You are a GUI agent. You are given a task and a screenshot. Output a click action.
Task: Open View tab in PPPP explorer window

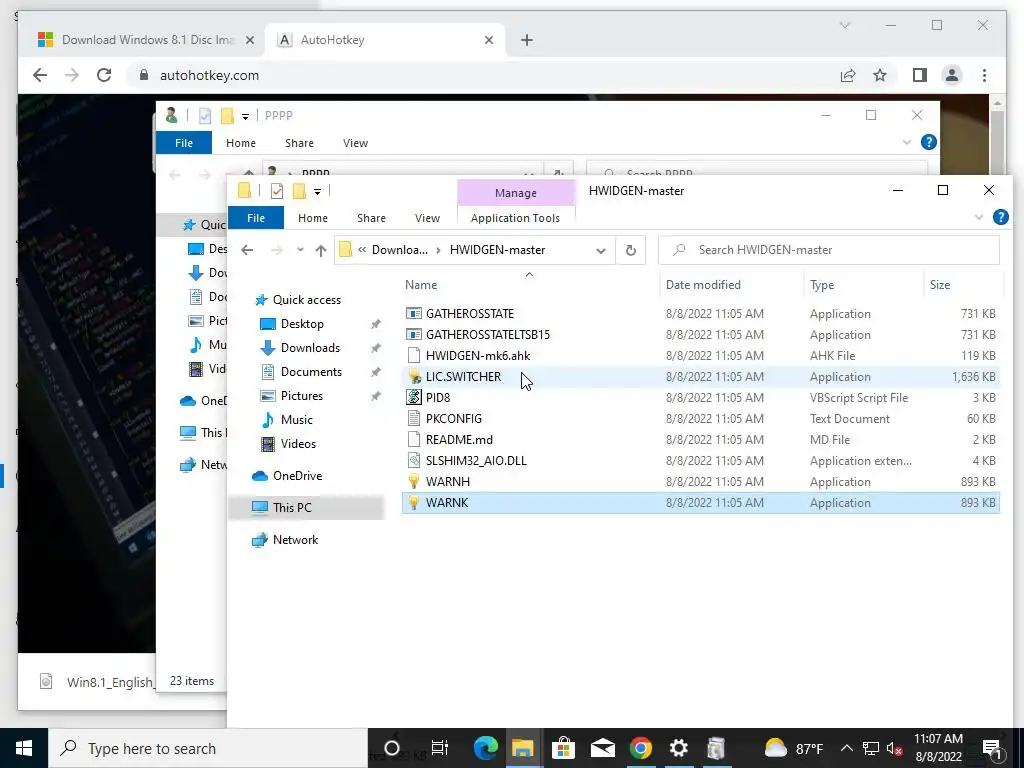[x=355, y=143]
